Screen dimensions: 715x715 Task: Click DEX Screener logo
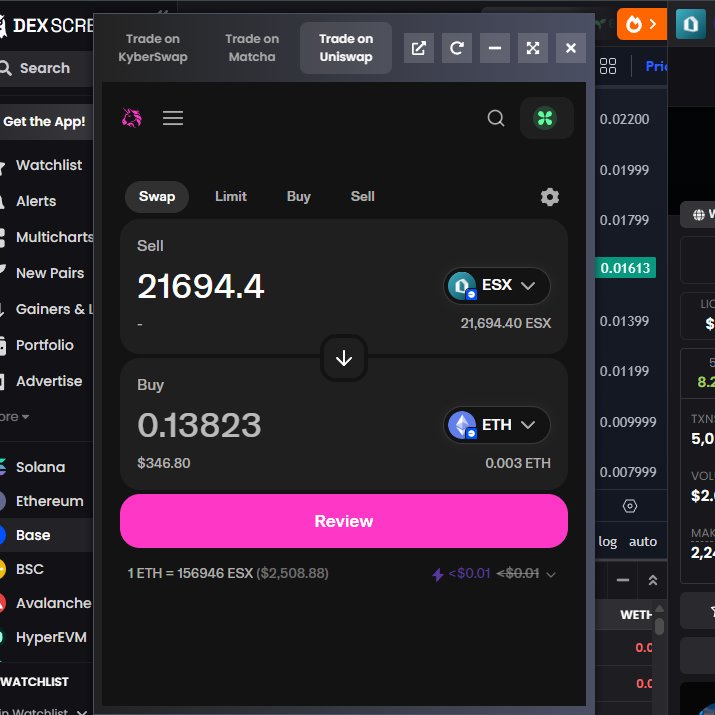tap(47, 26)
